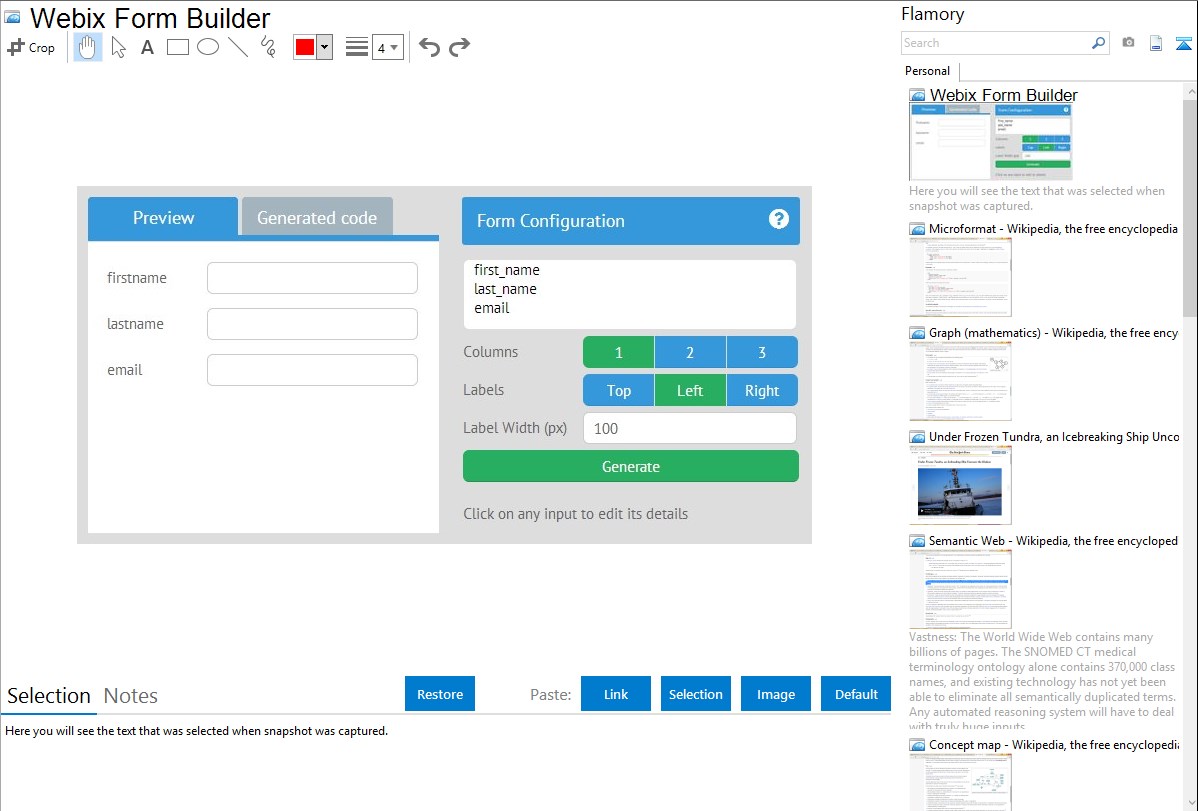Select the text annotation tool
1198x811 pixels.
pyautogui.click(x=147, y=47)
